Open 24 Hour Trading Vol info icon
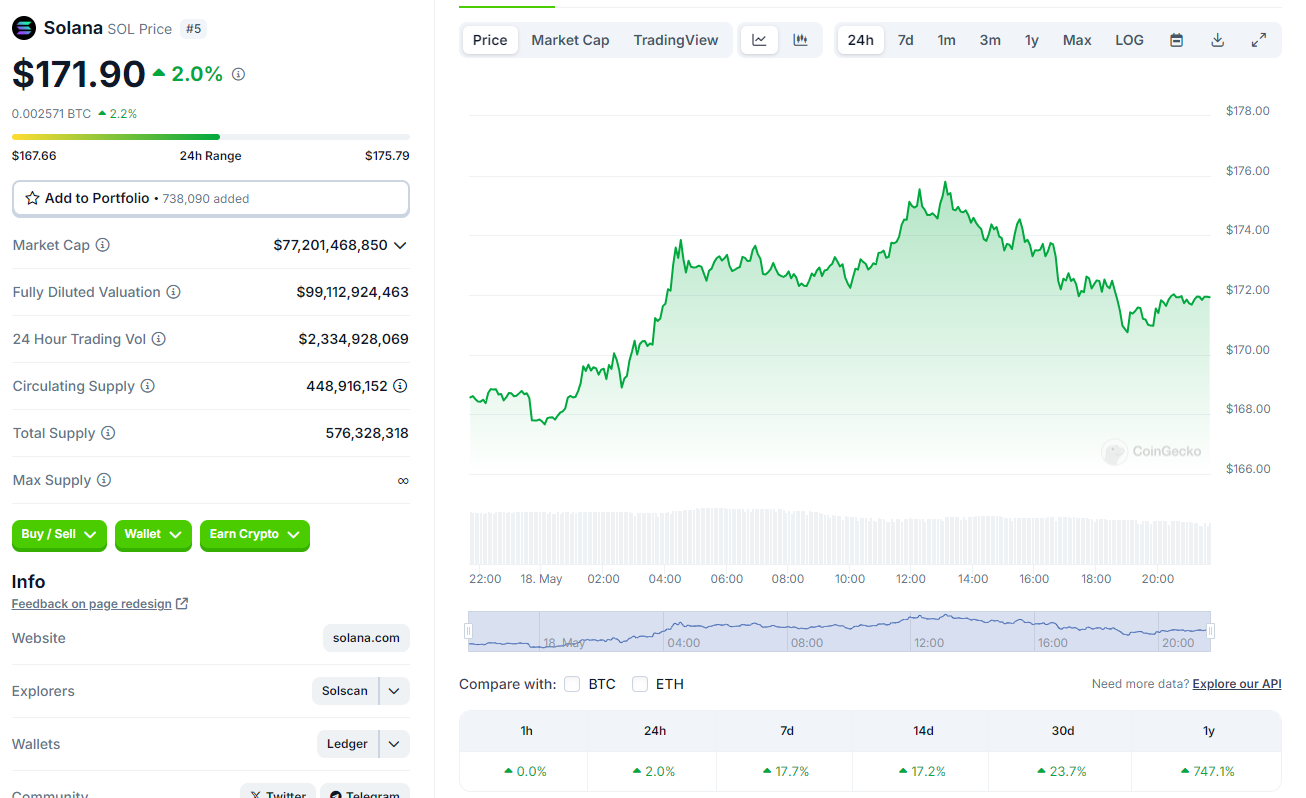The image size is (1306, 798). click(158, 339)
